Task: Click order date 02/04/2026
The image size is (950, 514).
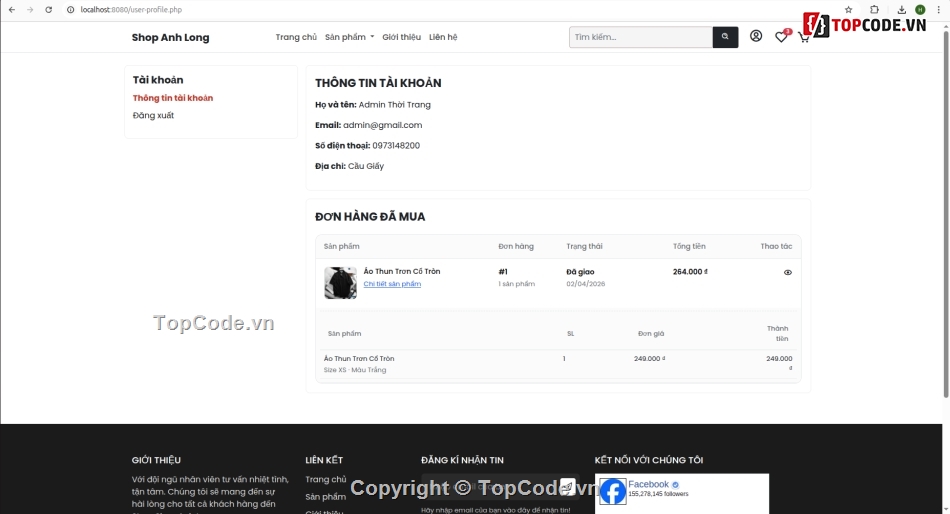Action: tap(585, 284)
